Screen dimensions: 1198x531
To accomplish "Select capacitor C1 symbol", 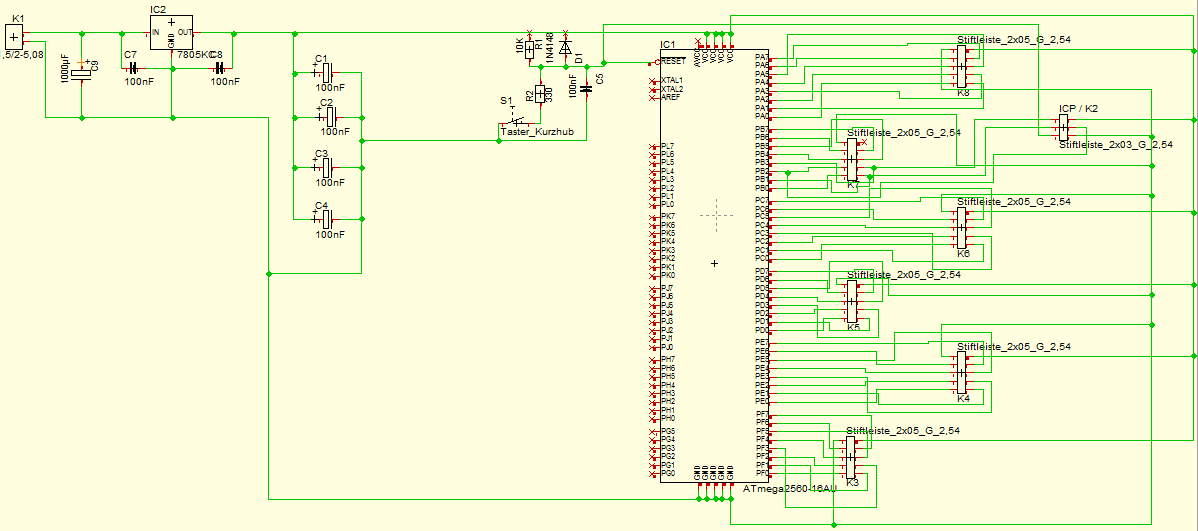I will click(325, 73).
